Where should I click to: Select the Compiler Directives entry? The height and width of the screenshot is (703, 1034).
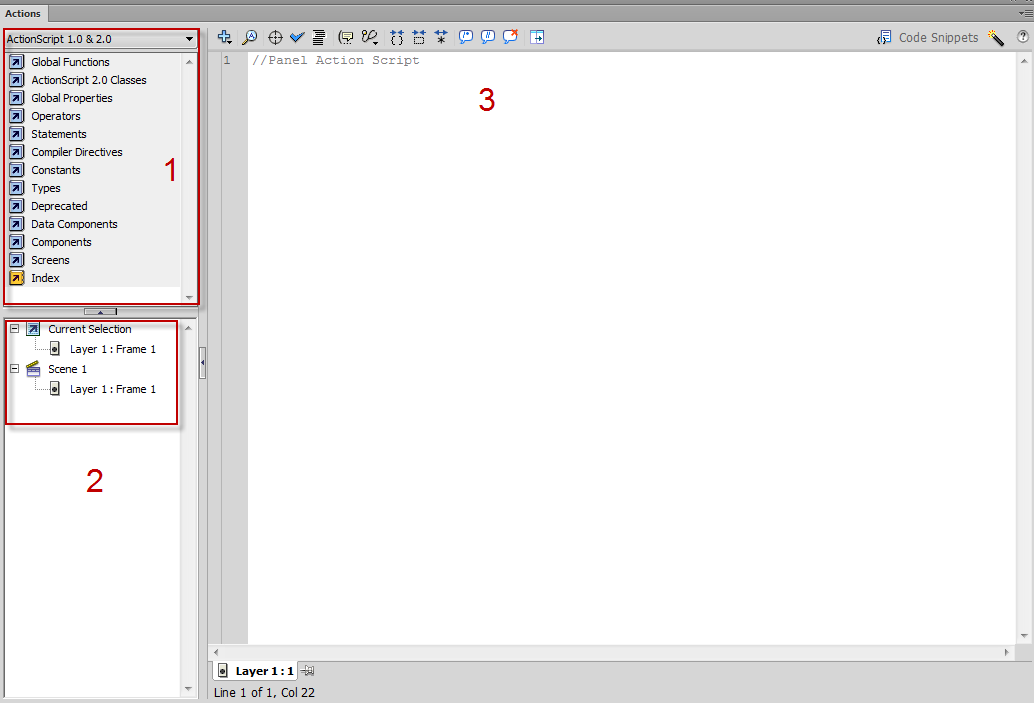click(77, 152)
